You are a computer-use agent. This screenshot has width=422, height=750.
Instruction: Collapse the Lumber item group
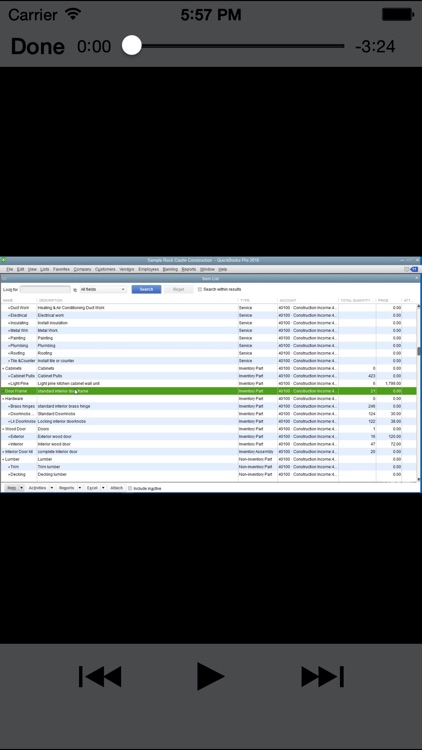[x=3, y=459]
